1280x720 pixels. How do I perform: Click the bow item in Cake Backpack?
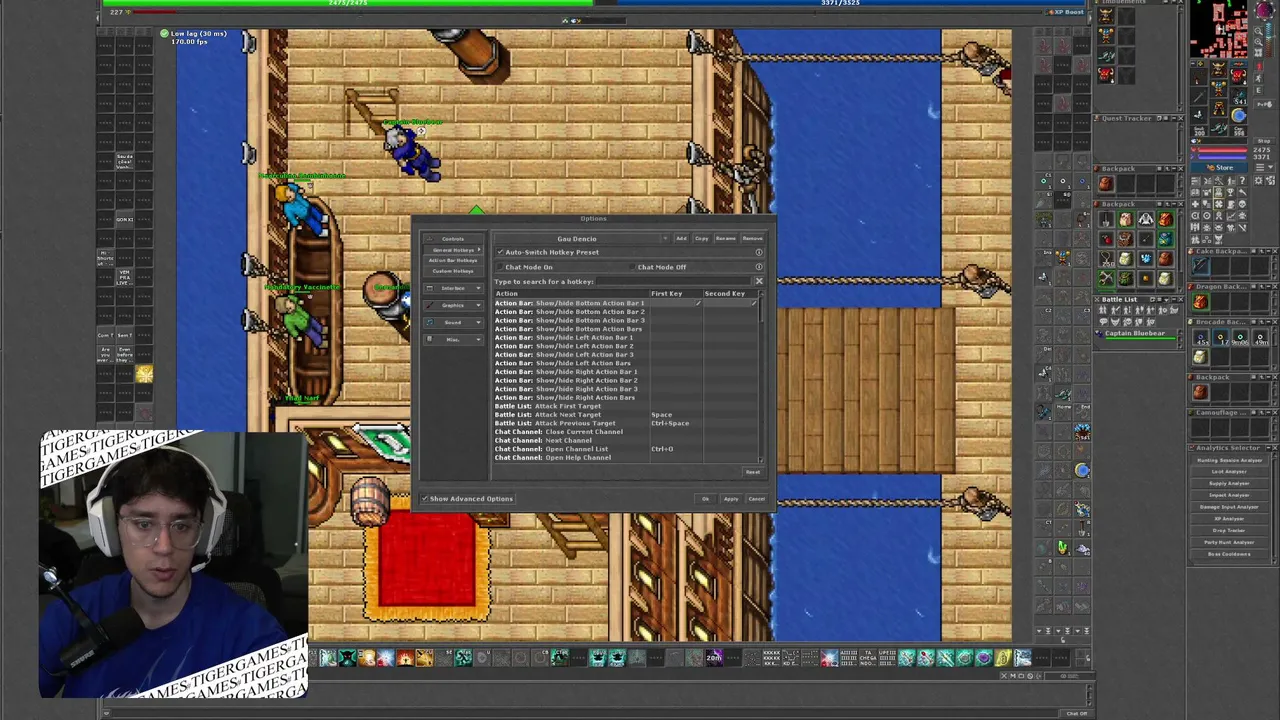tap(1201, 266)
